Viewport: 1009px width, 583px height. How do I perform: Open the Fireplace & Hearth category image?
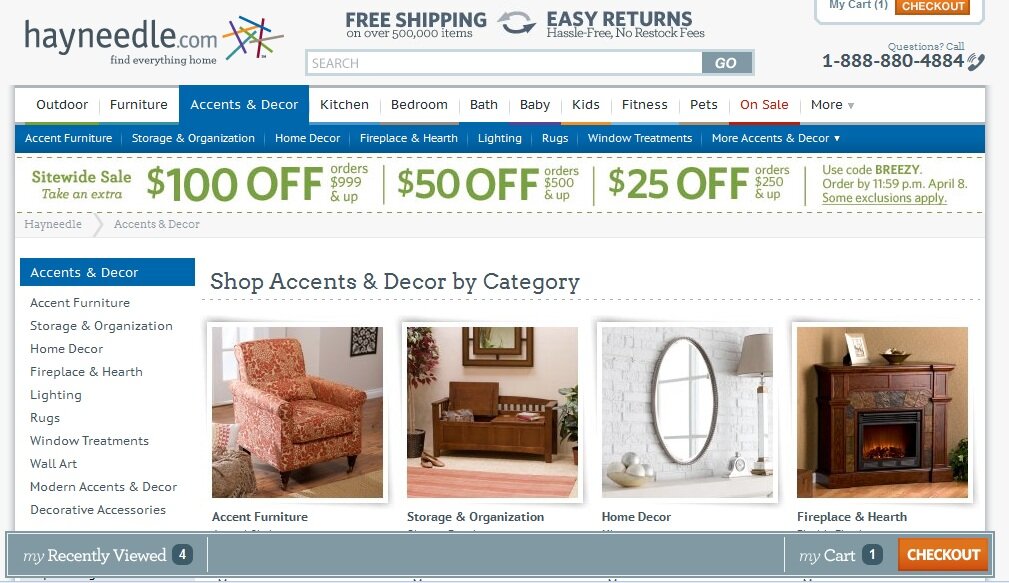pyautogui.click(x=882, y=412)
